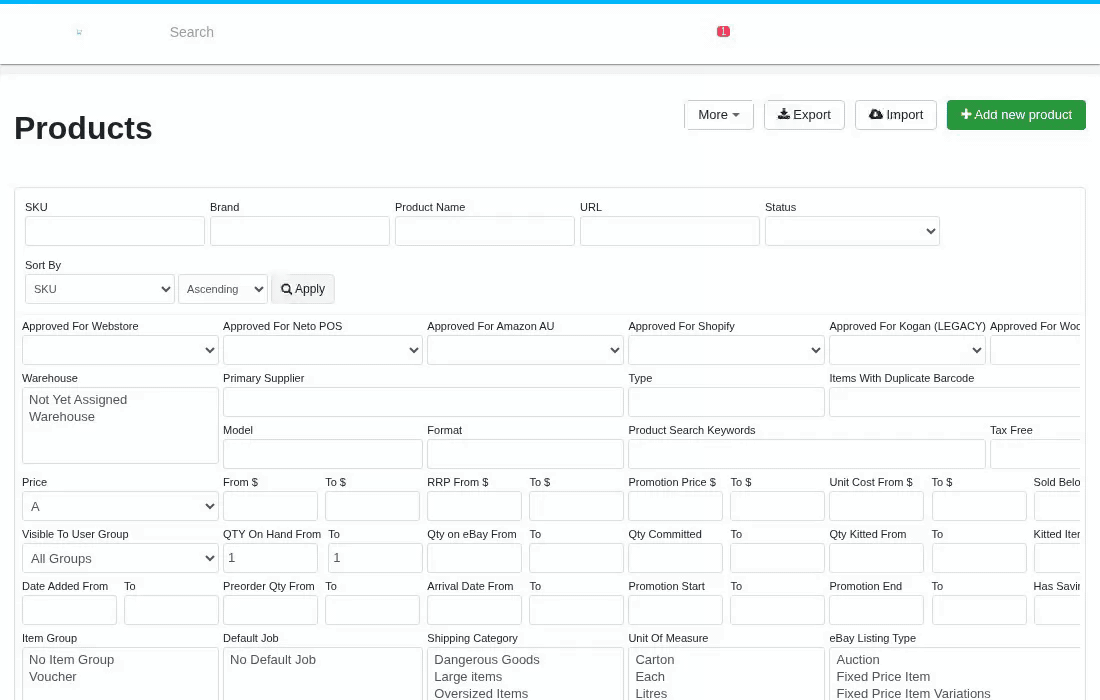Viewport: 1100px width, 700px height.
Task: Open Visible To User Group dropdown
Action: (121, 558)
